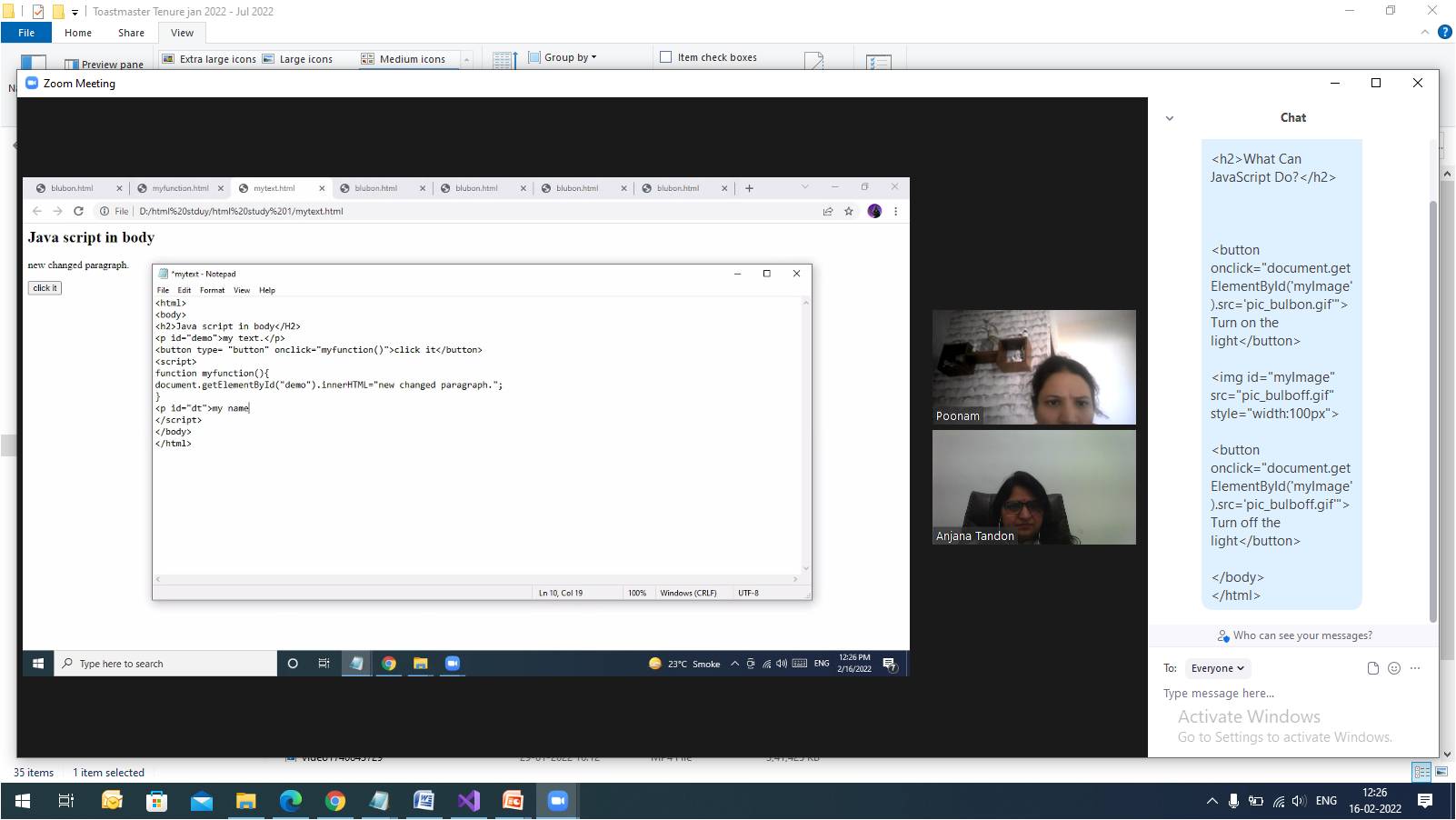The height and width of the screenshot is (820, 1456).
Task: Launch Microsoft Edge from the taskbar
Action: click(x=290, y=801)
